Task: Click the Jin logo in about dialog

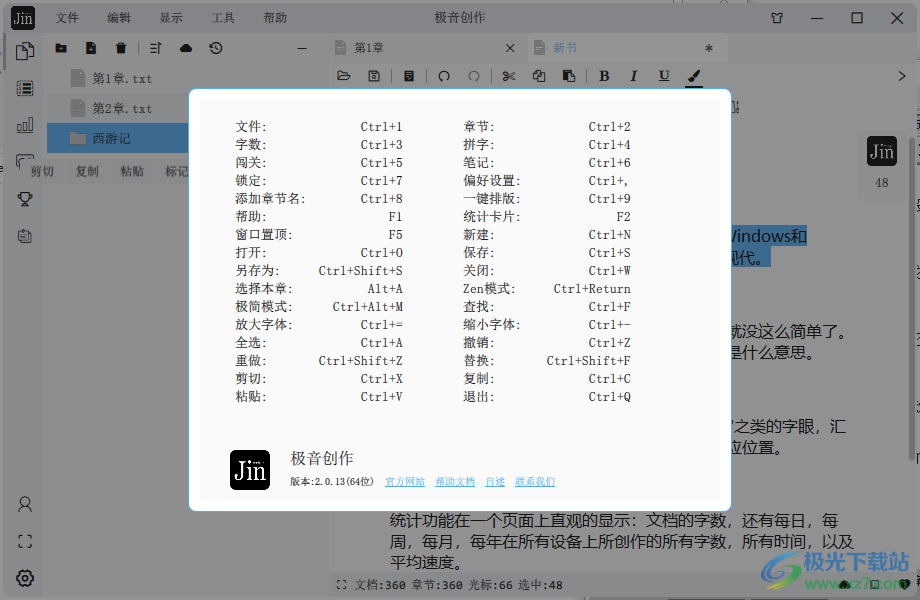Action: pyautogui.click(x=250, y=470)
